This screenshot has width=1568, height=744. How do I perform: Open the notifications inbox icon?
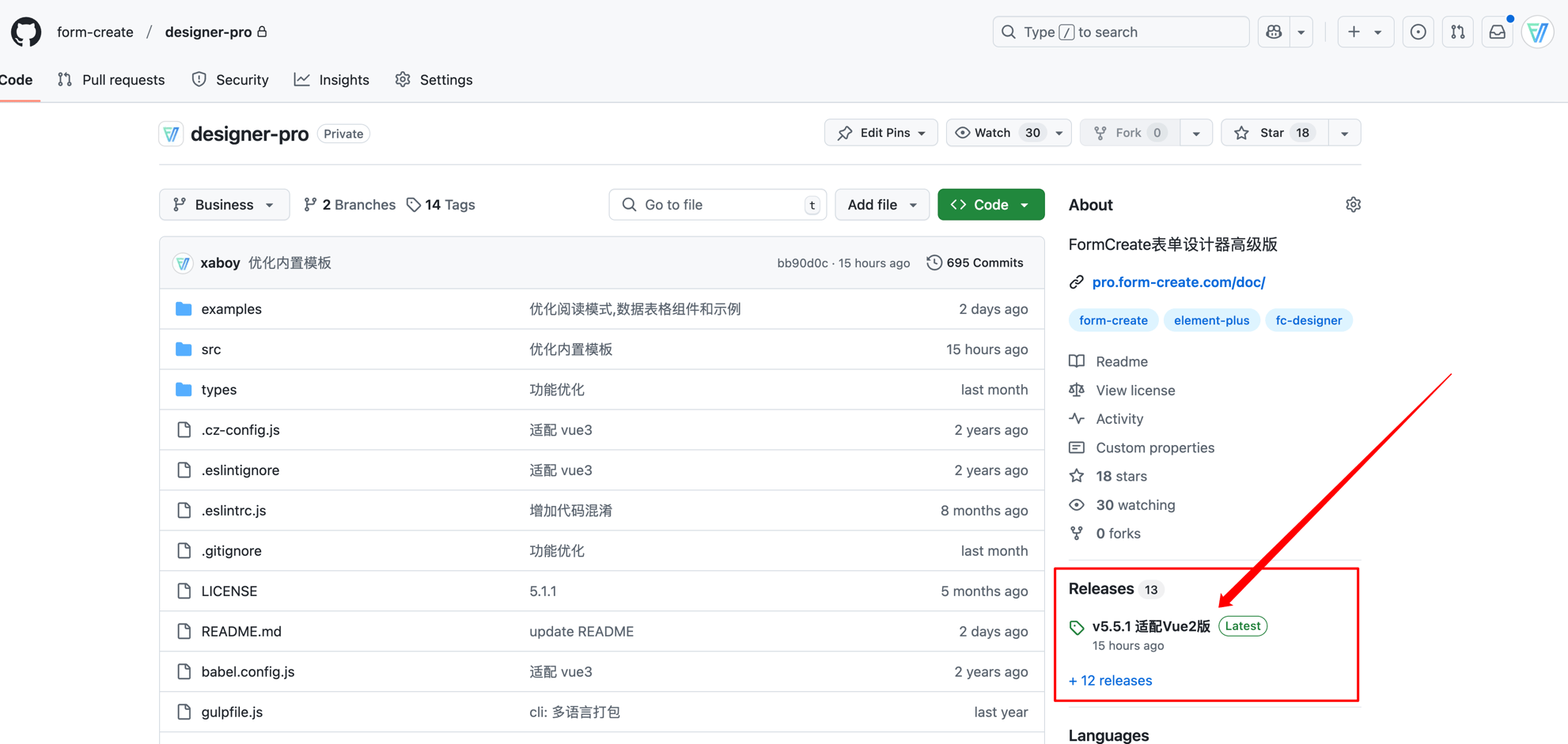click(1498, 32)
